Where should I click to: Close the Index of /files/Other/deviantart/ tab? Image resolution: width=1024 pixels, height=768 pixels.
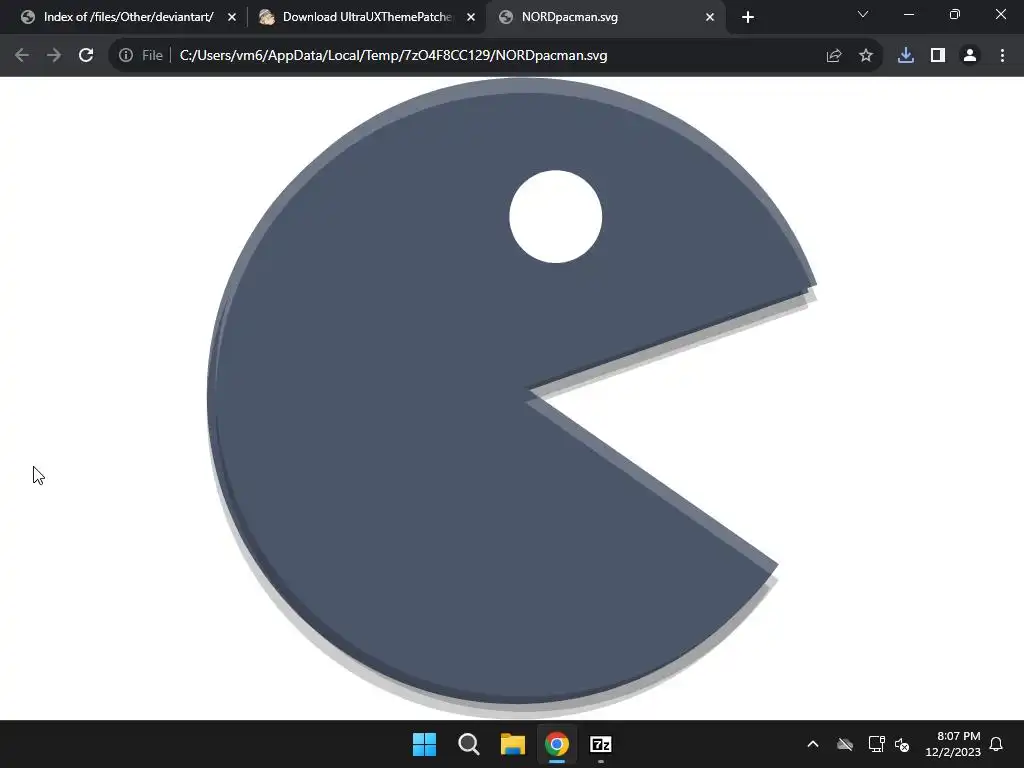click(x=232, y=18)
